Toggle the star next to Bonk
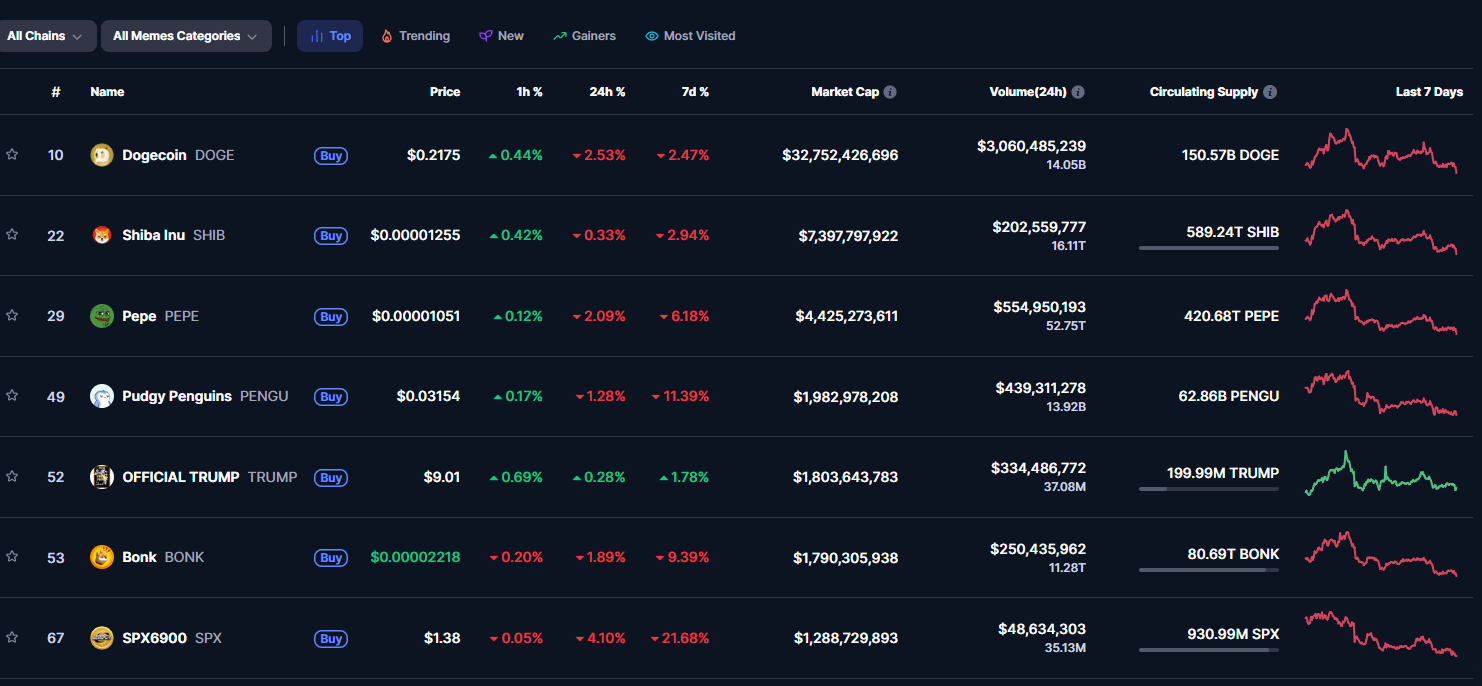 pyautogui.click(x=12, y=557)
